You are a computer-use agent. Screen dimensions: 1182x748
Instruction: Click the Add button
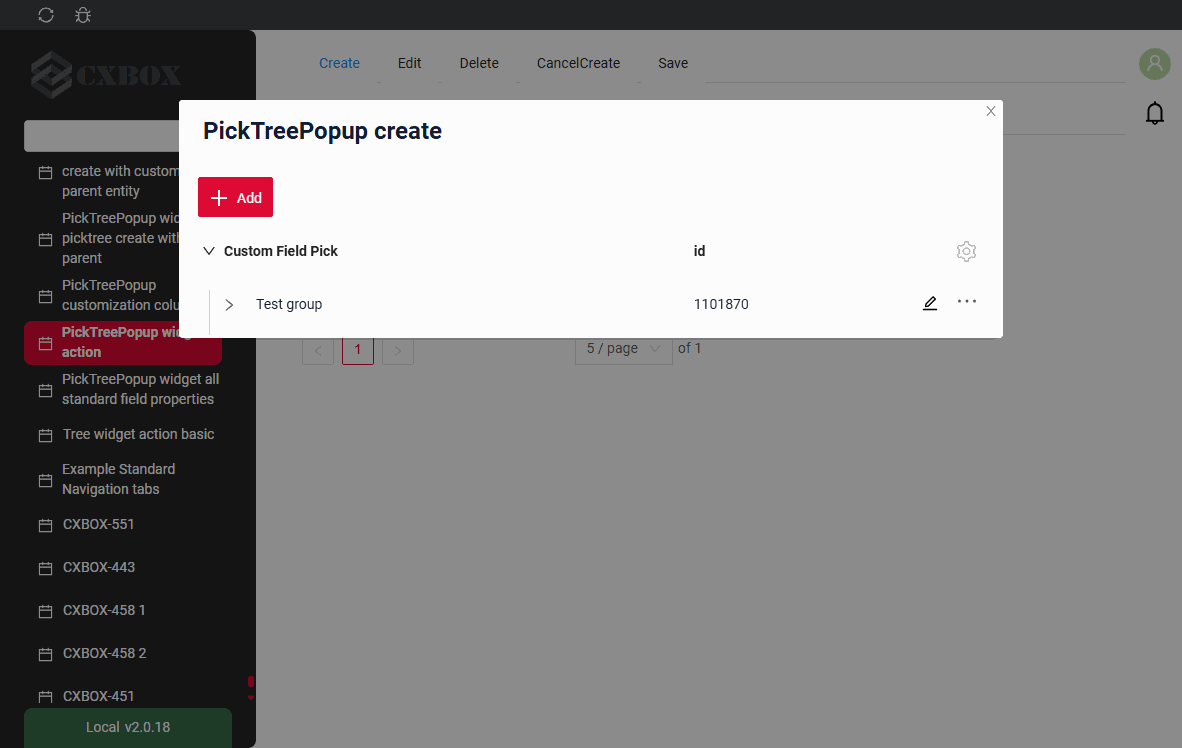pyautogui.click(x=235, y=197)
